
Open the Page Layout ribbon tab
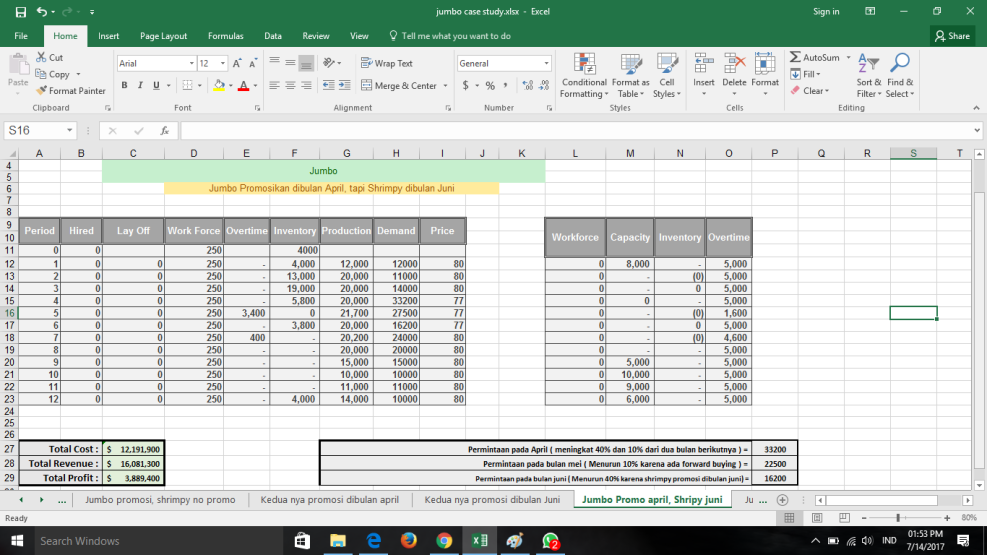[163, 36]
